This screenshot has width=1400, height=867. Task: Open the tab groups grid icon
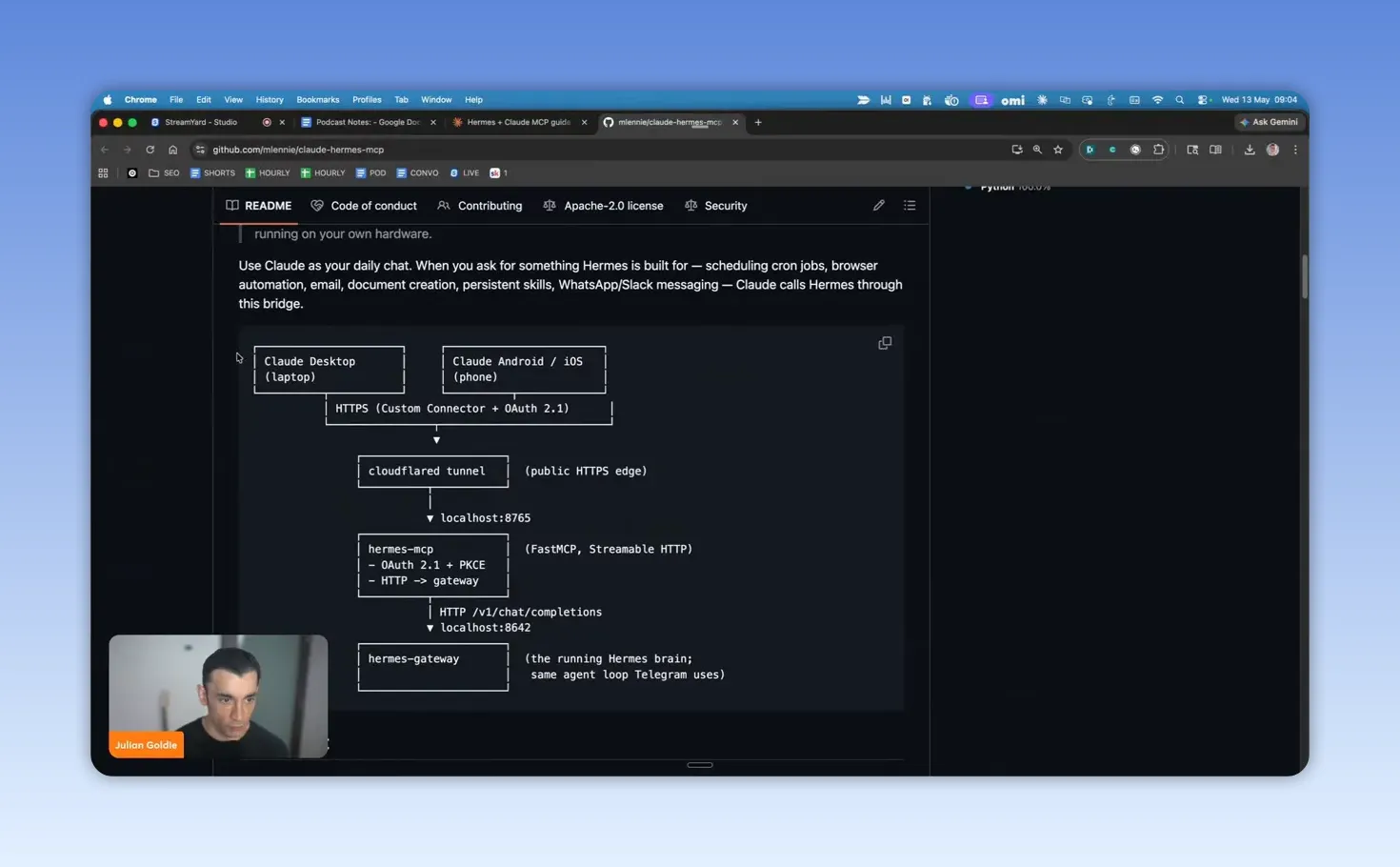pyautogui.click(x=103, y=173)
